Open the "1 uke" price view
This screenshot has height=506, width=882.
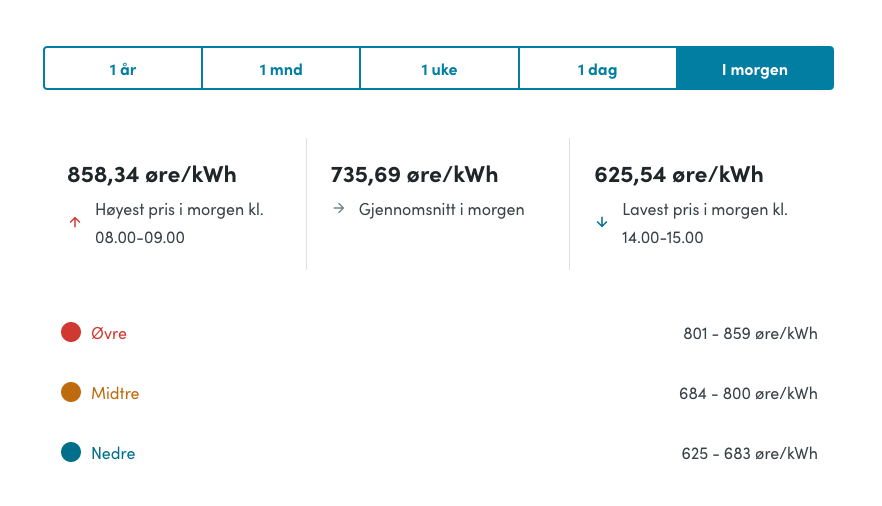tap(439, 69)
